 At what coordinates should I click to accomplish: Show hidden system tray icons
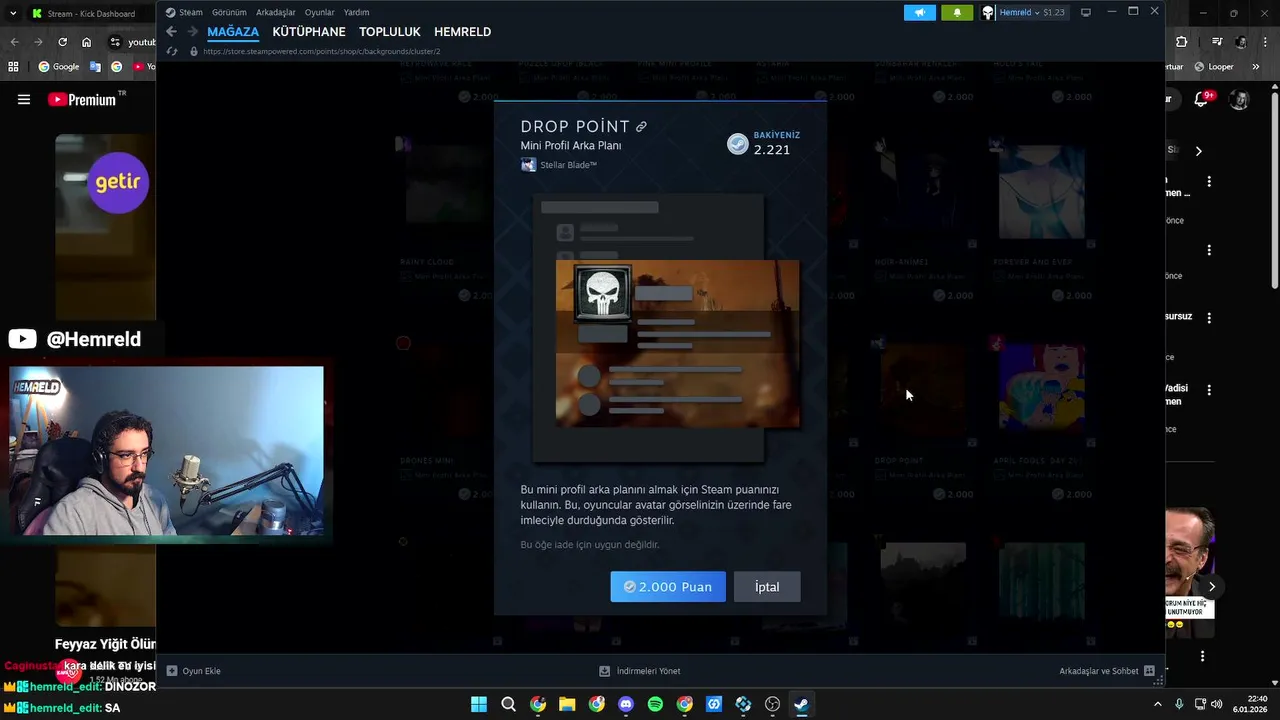[x=1158, y=704]
